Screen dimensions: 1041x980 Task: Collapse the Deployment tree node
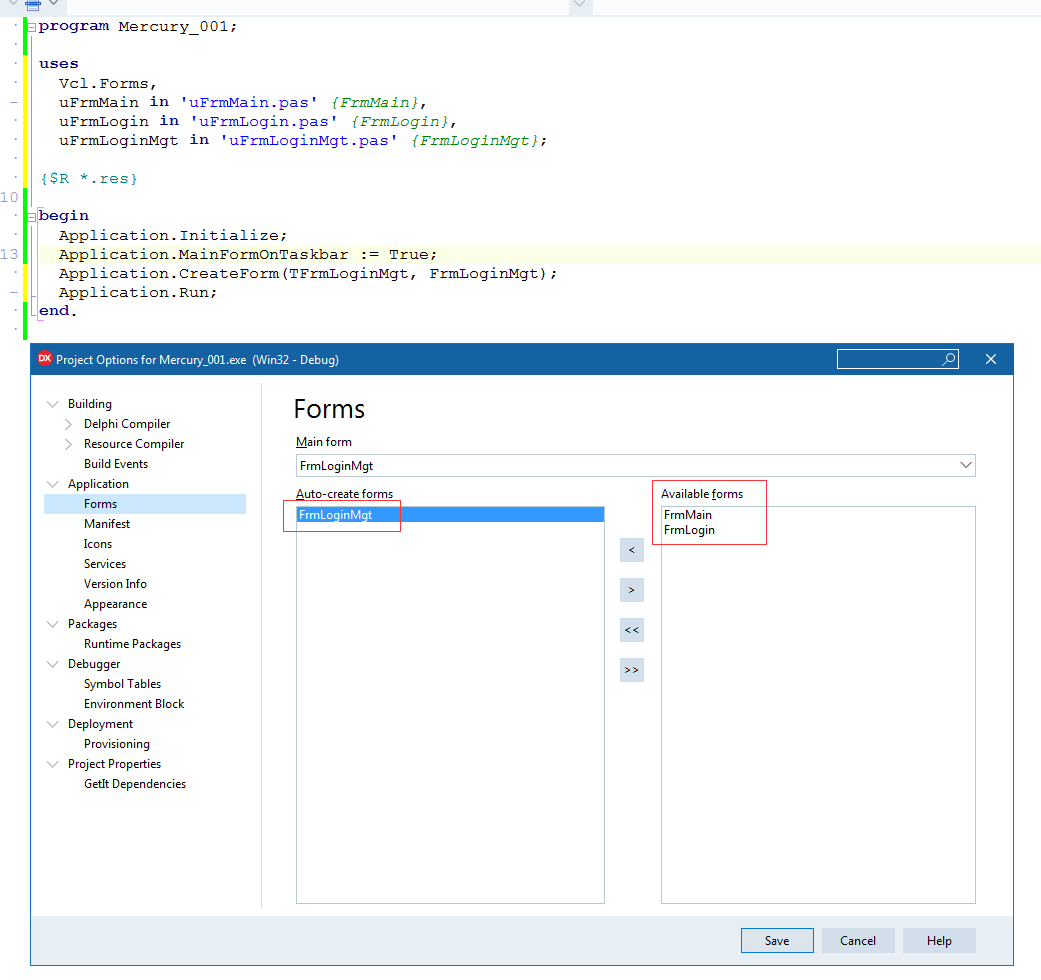tap(52, 724)
